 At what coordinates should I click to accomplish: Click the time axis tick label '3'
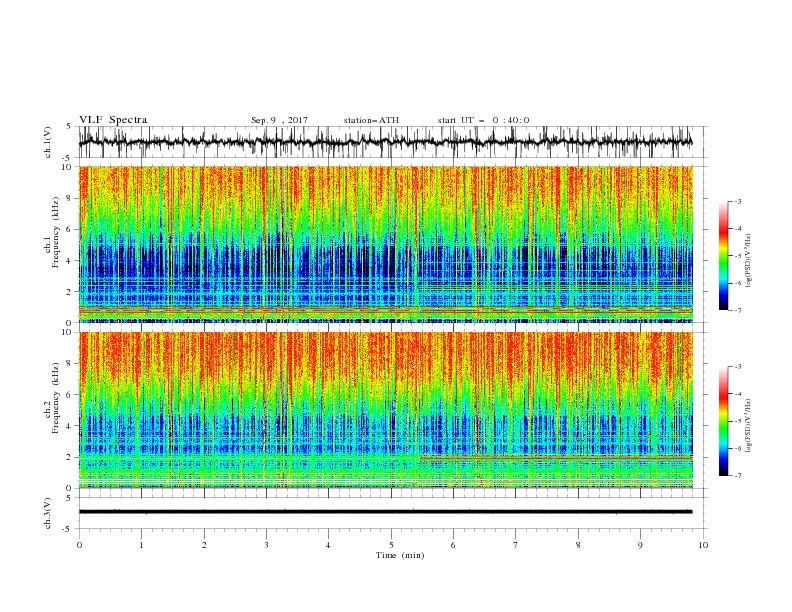click(x=266, y=545)
